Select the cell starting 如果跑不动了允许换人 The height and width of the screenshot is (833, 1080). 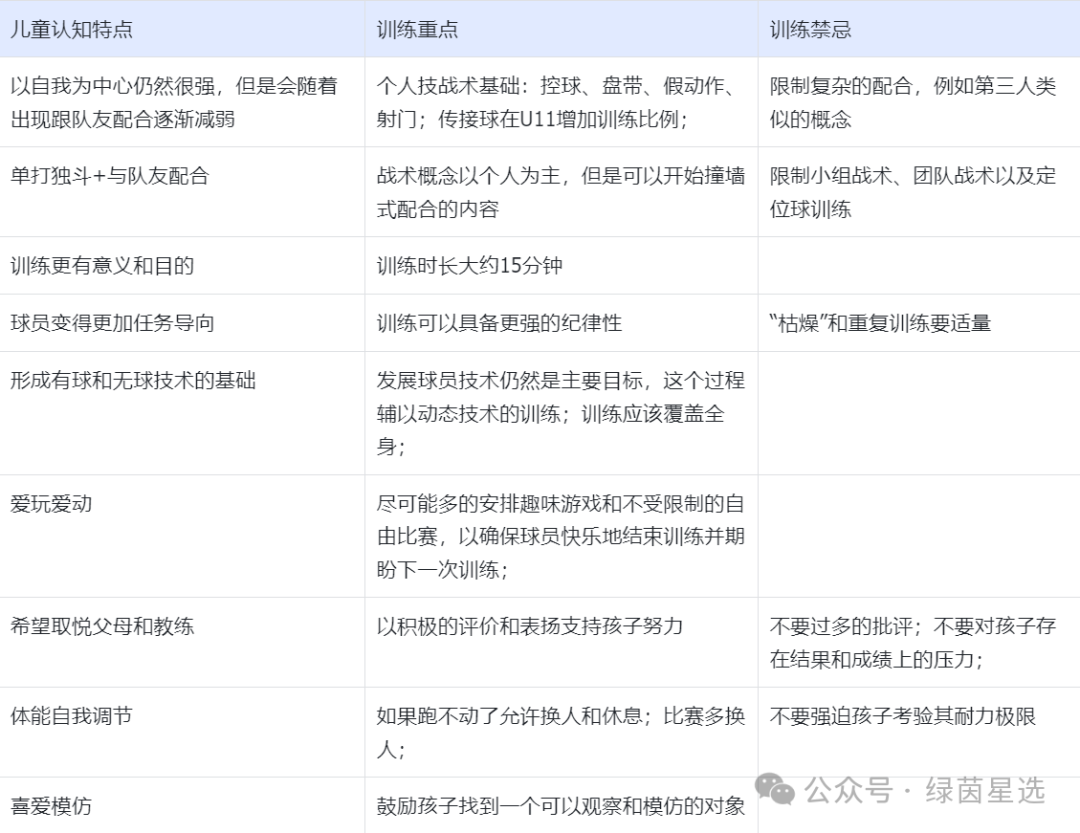pyautogui.click(x=561, y=732)
